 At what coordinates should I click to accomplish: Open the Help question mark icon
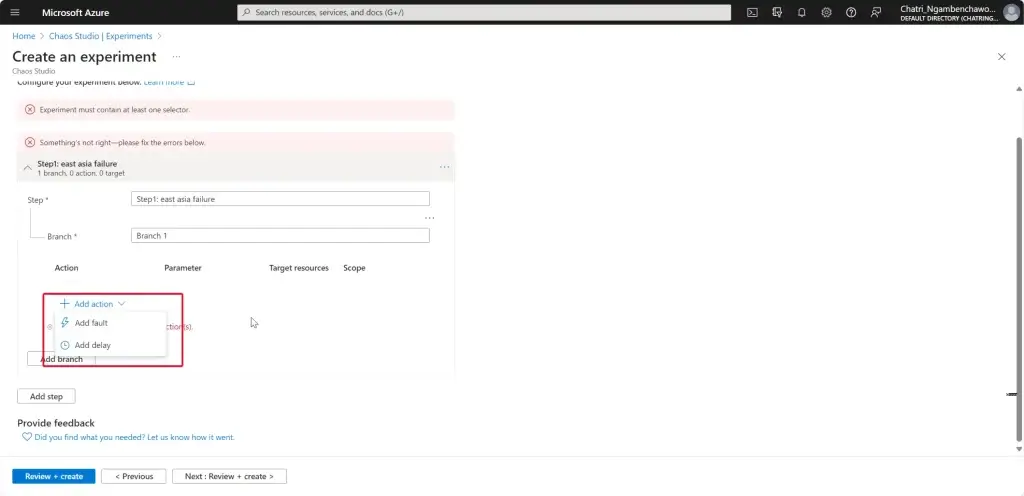[851, 12]
